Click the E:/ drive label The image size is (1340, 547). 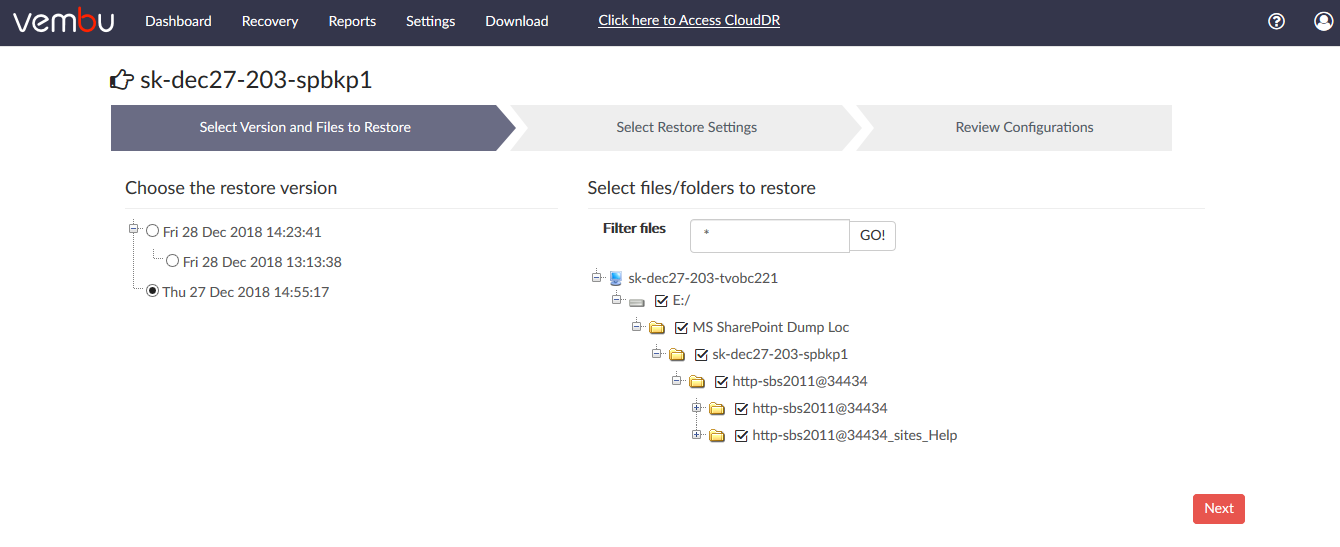tap(682, 300)
